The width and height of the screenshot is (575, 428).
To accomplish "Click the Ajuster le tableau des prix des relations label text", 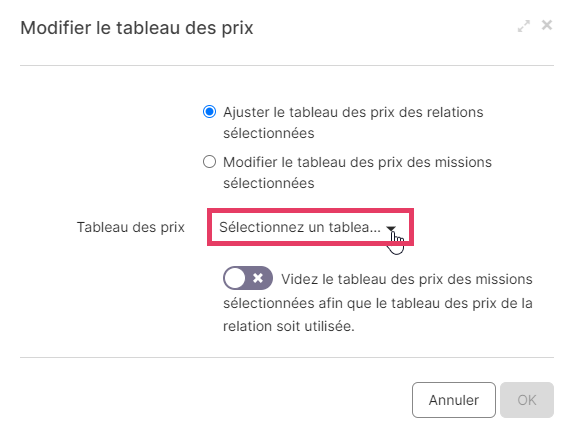I will pyautogui.click(x=353, y=122).
